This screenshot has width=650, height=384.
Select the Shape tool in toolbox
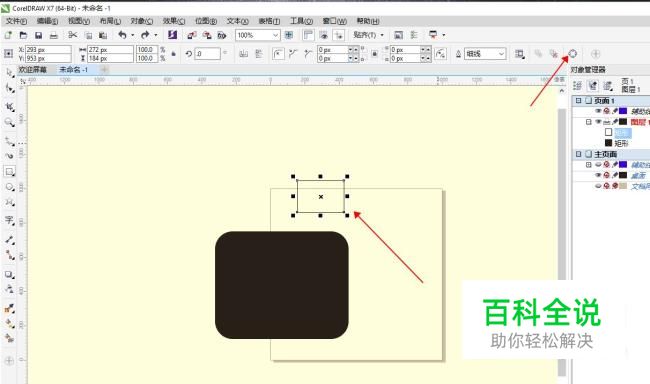click(x=10, y=88)
